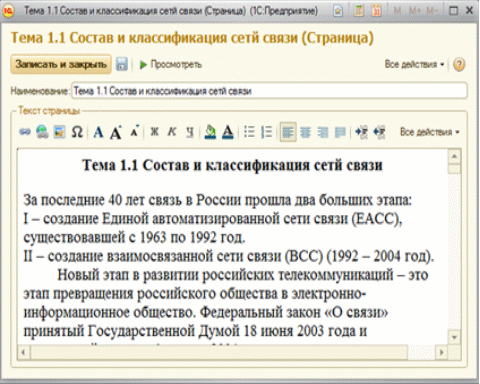Click text 'существовавшей с 1963 по 1992 год.'
Image resolution: width=480 pixels, height=384 pixels.
134,237
